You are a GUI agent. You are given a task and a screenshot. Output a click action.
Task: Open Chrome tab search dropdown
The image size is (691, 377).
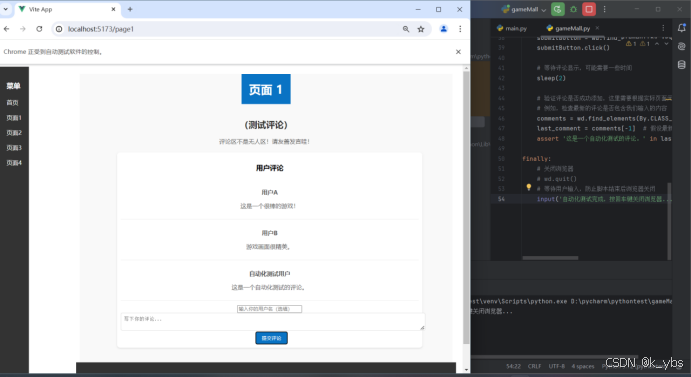click(x=6, y=9)
